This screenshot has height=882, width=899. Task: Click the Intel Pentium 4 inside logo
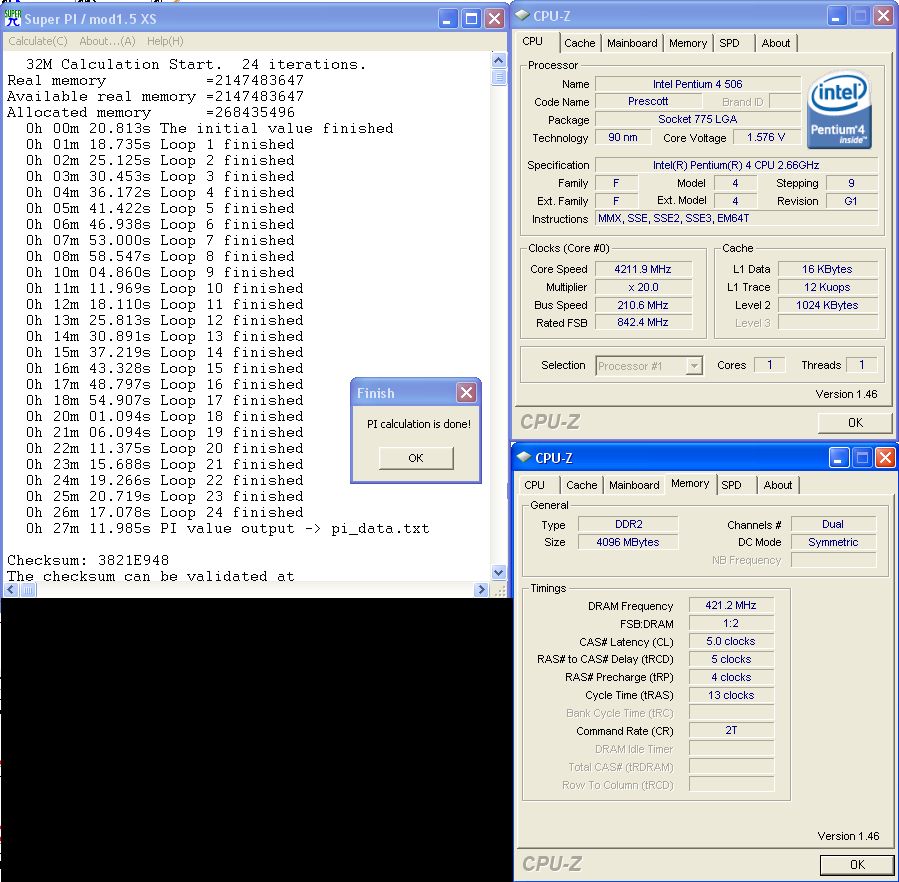(839, 110)
